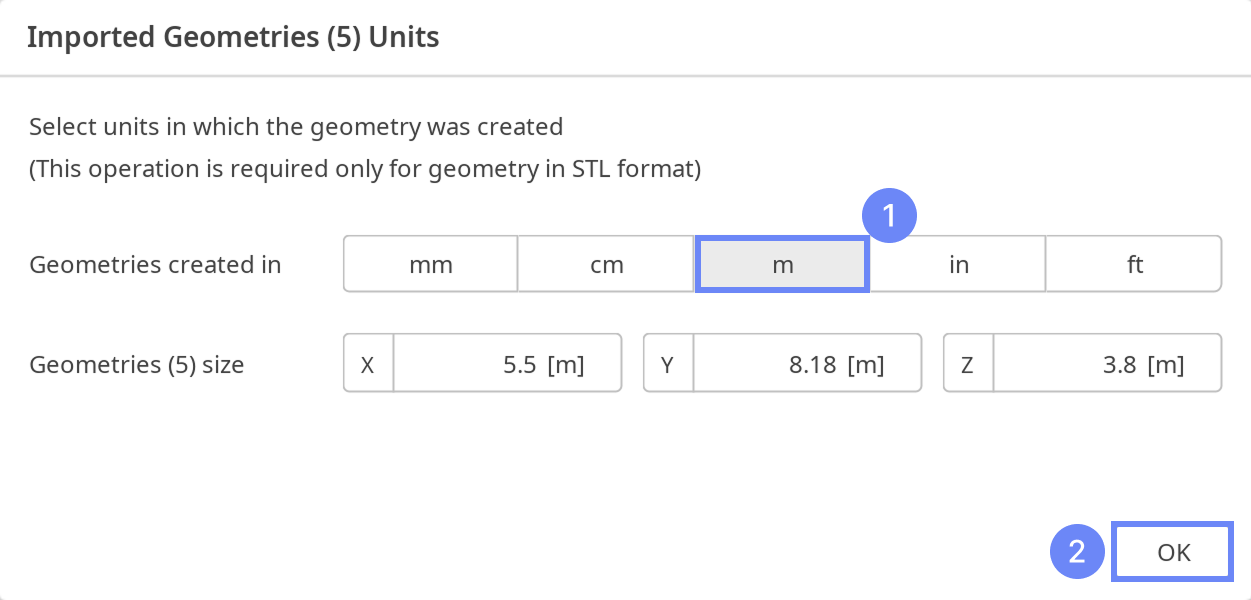Viewport: 1251px width, 600px height.
Task: Select the currently highlighted "m" unit
Action: (782, 263)
